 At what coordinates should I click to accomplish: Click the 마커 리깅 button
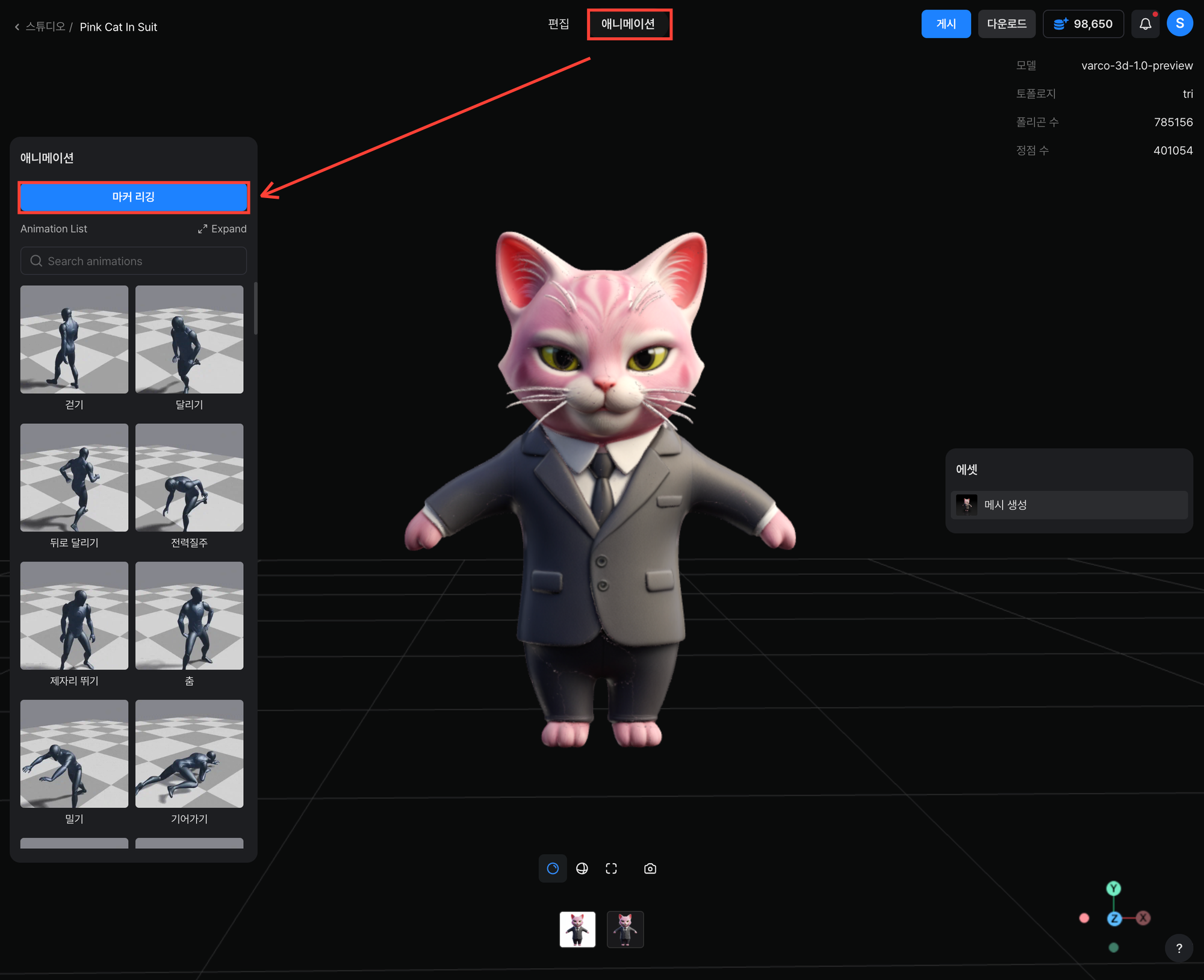click(x=134, y=197)
